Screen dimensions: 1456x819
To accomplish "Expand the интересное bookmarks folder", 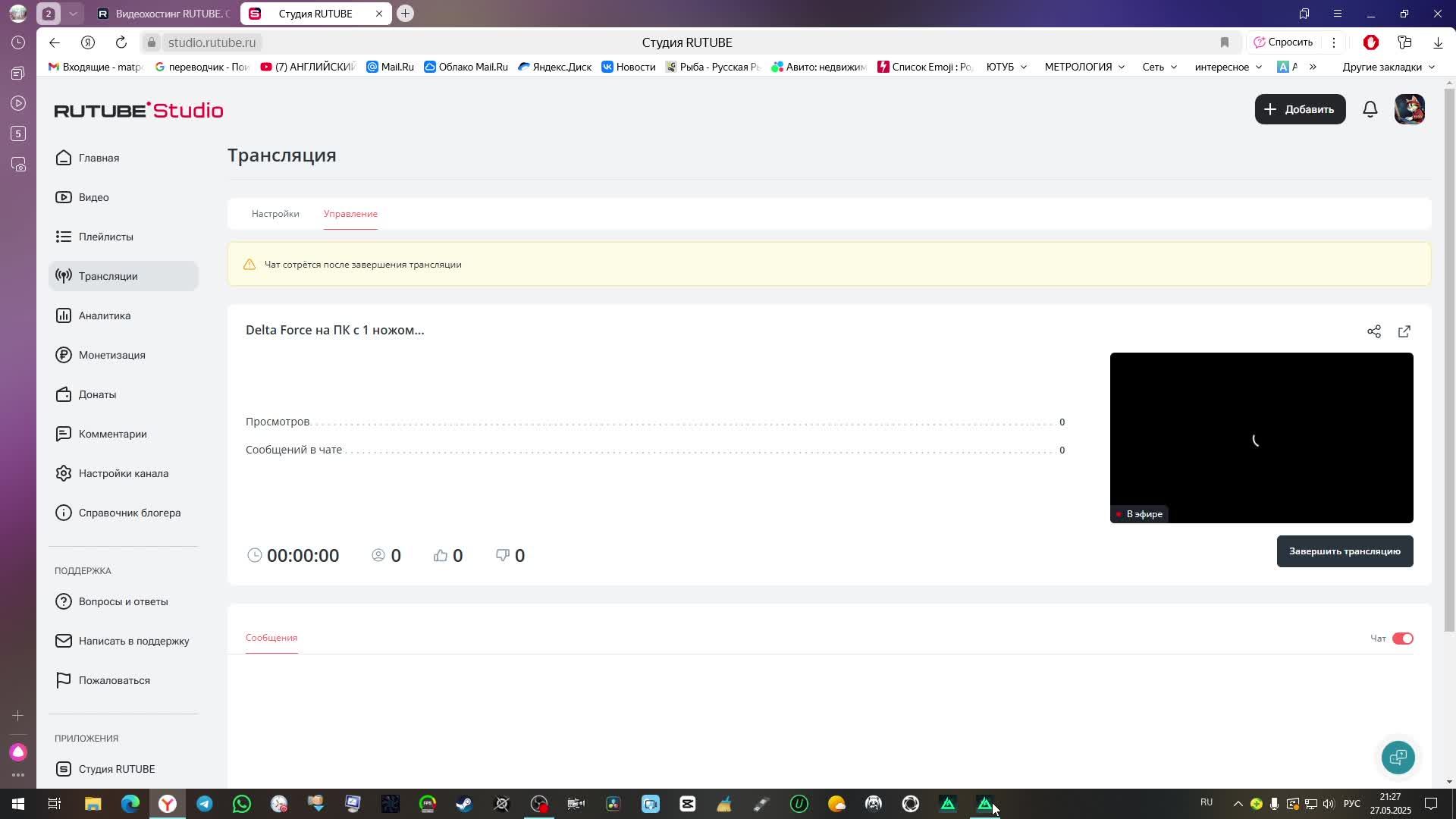I will click(1228, 67).
